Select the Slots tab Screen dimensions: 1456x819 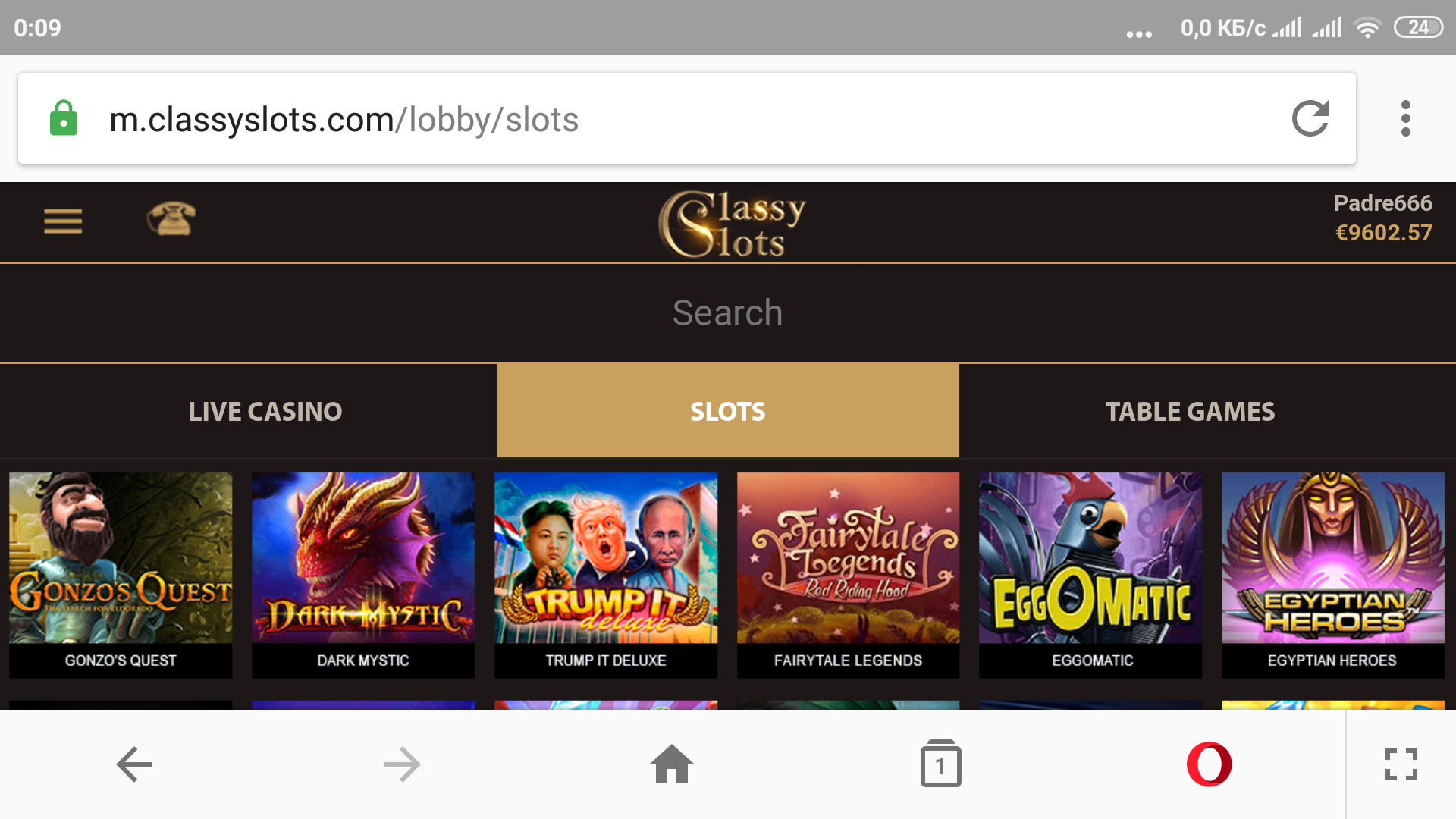[x=728, y=411]
